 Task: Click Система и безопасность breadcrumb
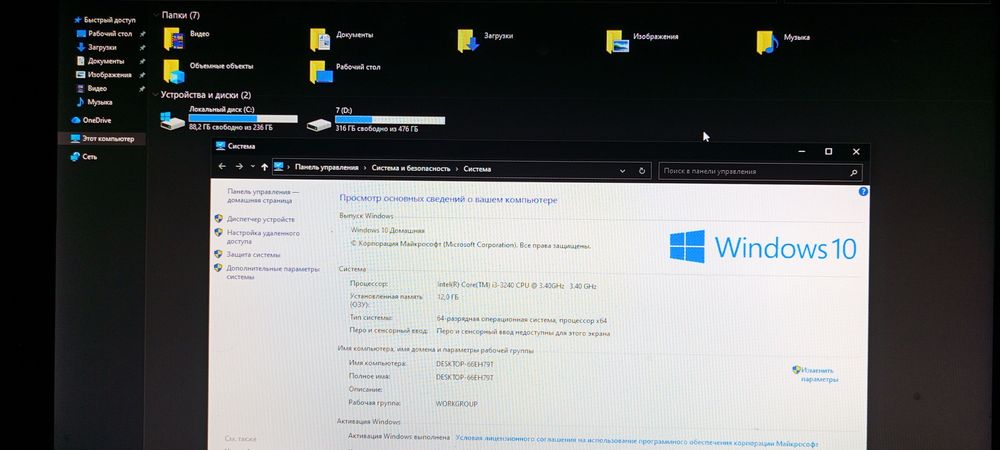coord(411,168)
